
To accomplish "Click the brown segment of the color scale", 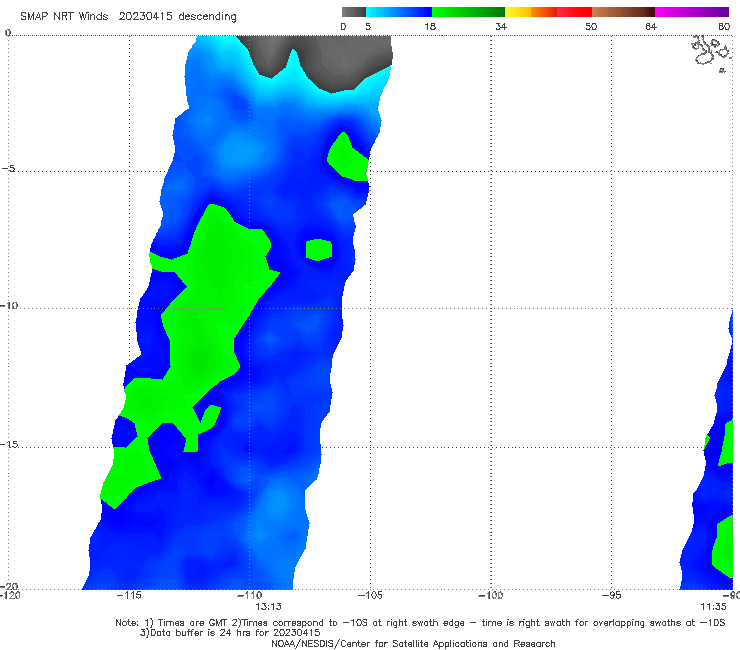I will [x=623, y=12].
